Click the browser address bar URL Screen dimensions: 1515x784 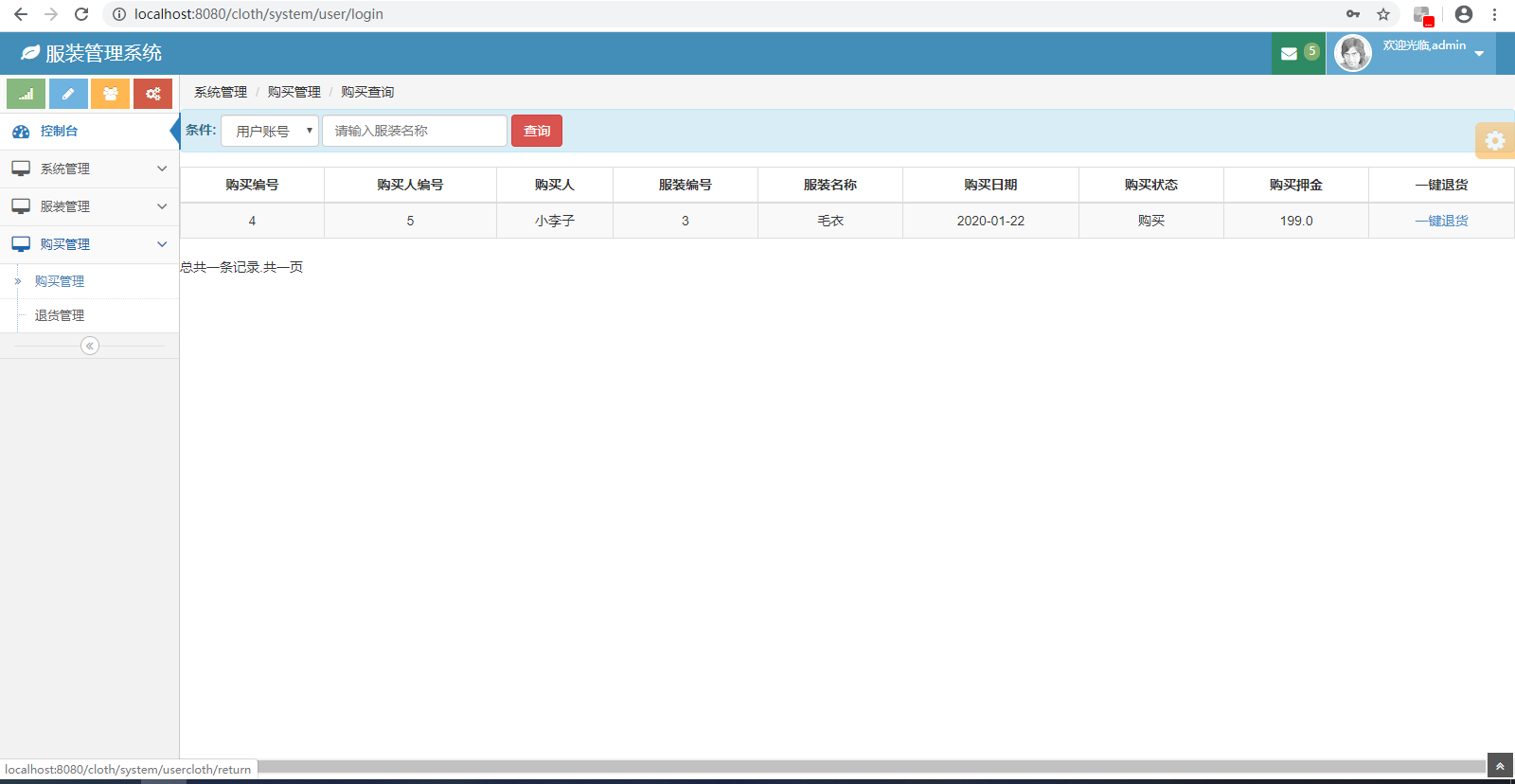(258, 14)
